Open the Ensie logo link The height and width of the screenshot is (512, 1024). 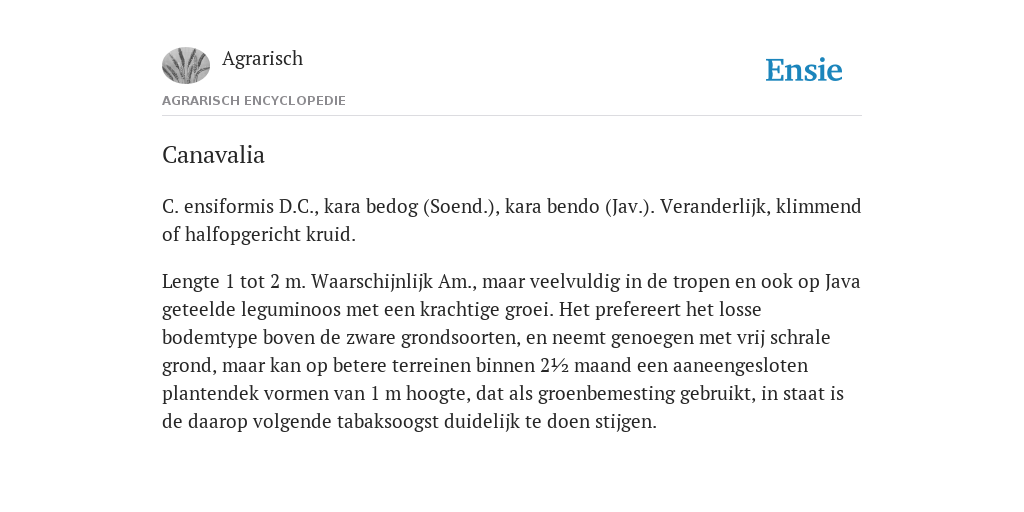(804, 70)
